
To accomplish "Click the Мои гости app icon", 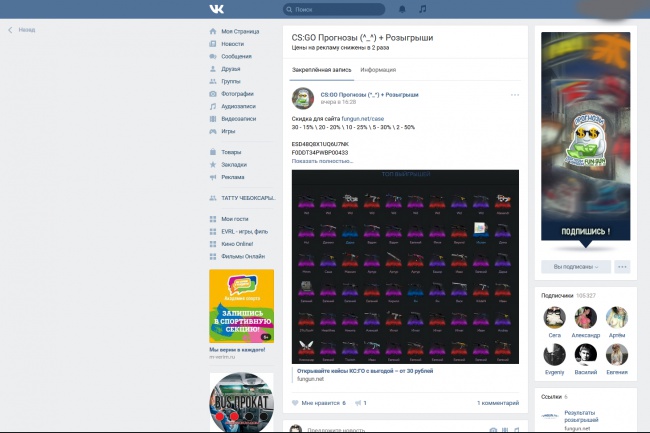I will (x=213, y=219).
